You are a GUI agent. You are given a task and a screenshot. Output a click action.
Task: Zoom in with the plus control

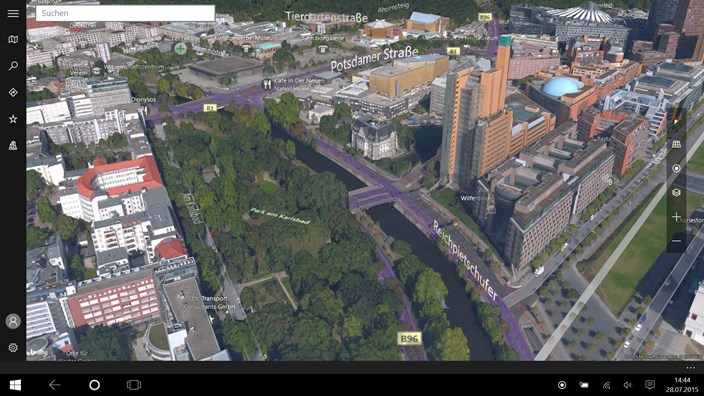(x=676, y=217)
